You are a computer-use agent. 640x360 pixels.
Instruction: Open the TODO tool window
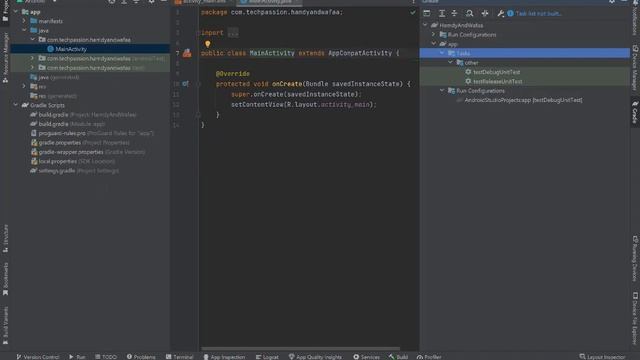pyautogui.click(x=106, y=357)
